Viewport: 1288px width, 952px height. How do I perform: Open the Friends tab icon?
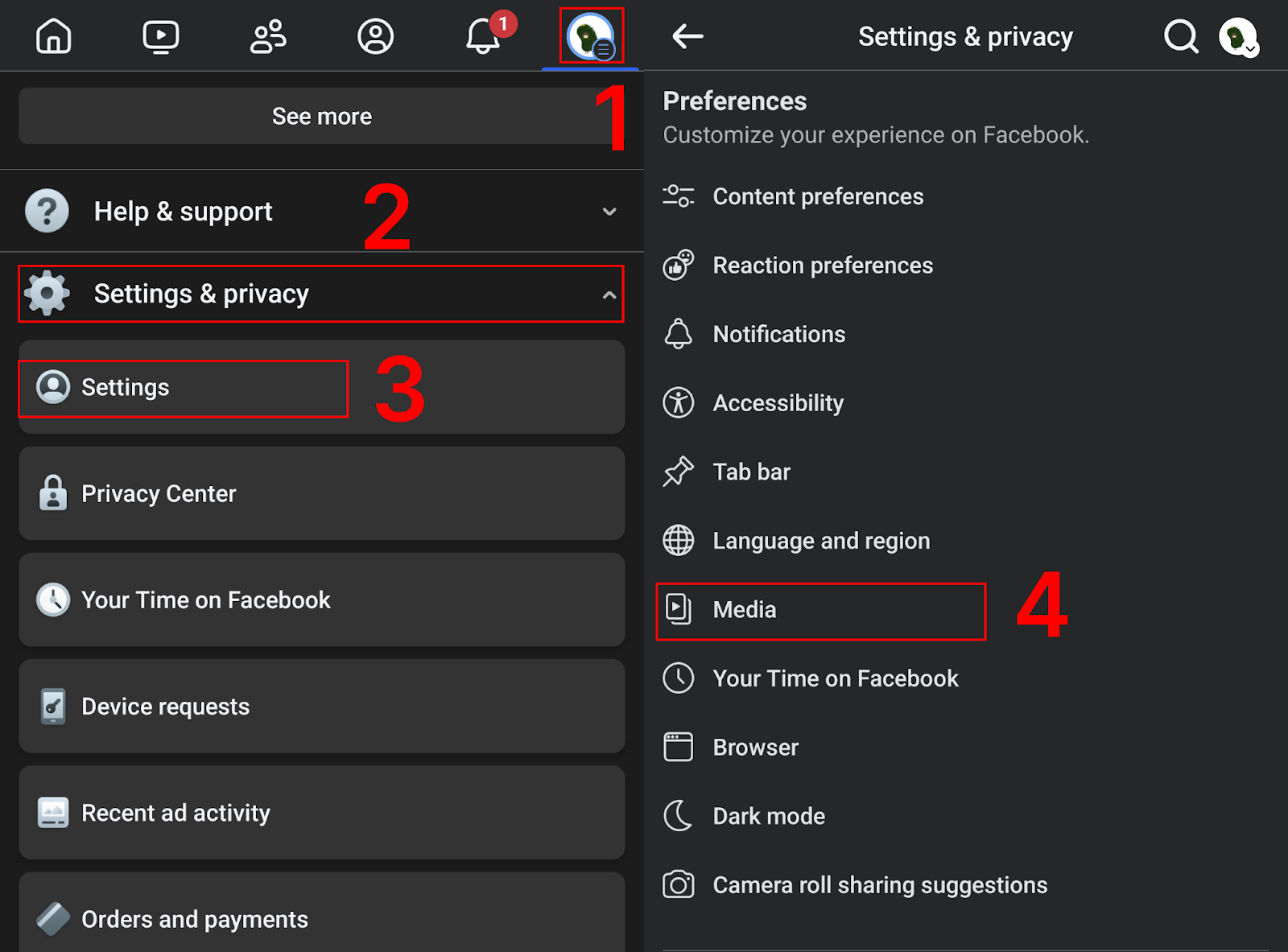[x=268, y=36]
